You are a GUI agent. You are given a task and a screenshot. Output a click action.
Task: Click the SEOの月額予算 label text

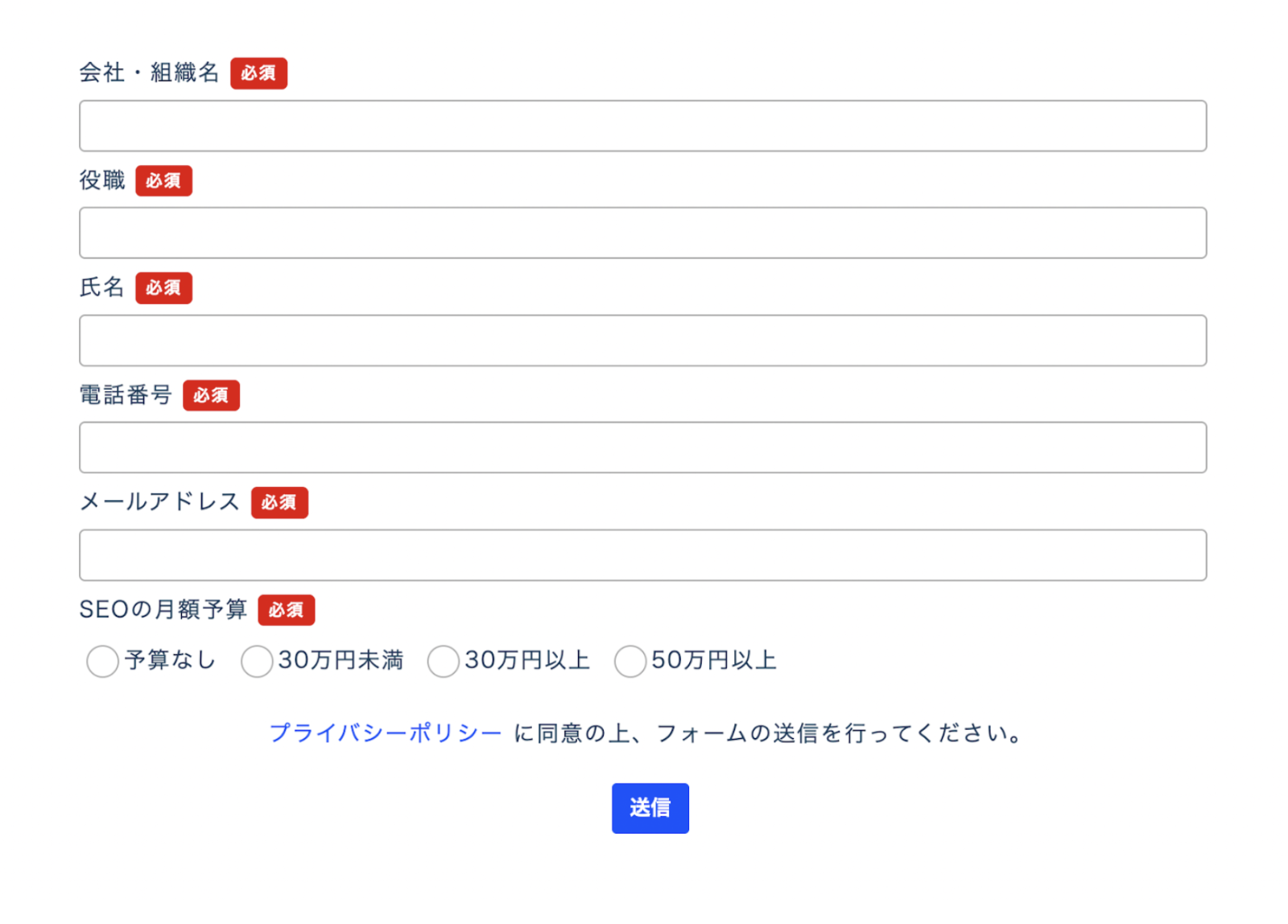coord(163,609)
